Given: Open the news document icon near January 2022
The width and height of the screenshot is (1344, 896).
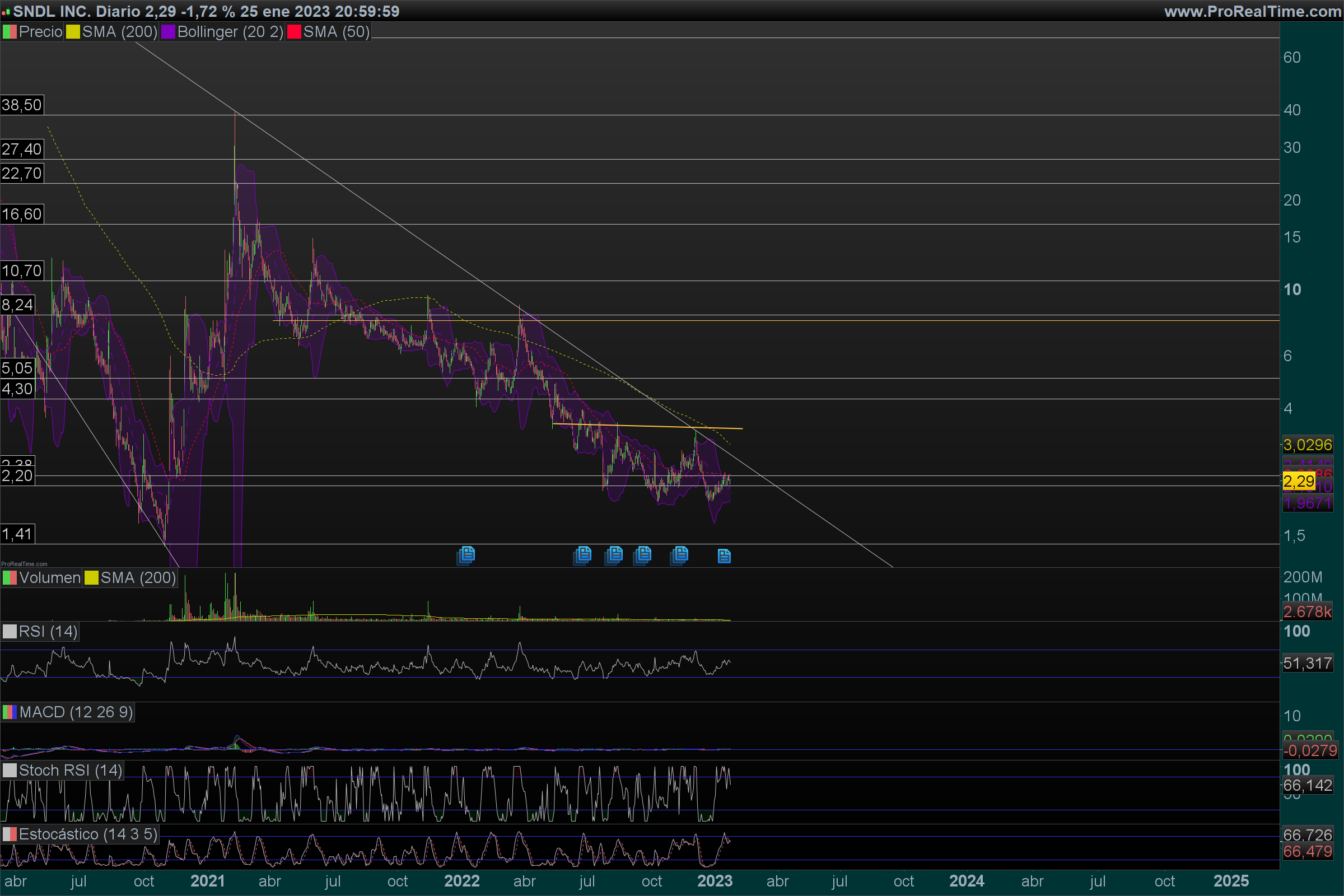Looking at the screenshot, I should click(466, 555).
